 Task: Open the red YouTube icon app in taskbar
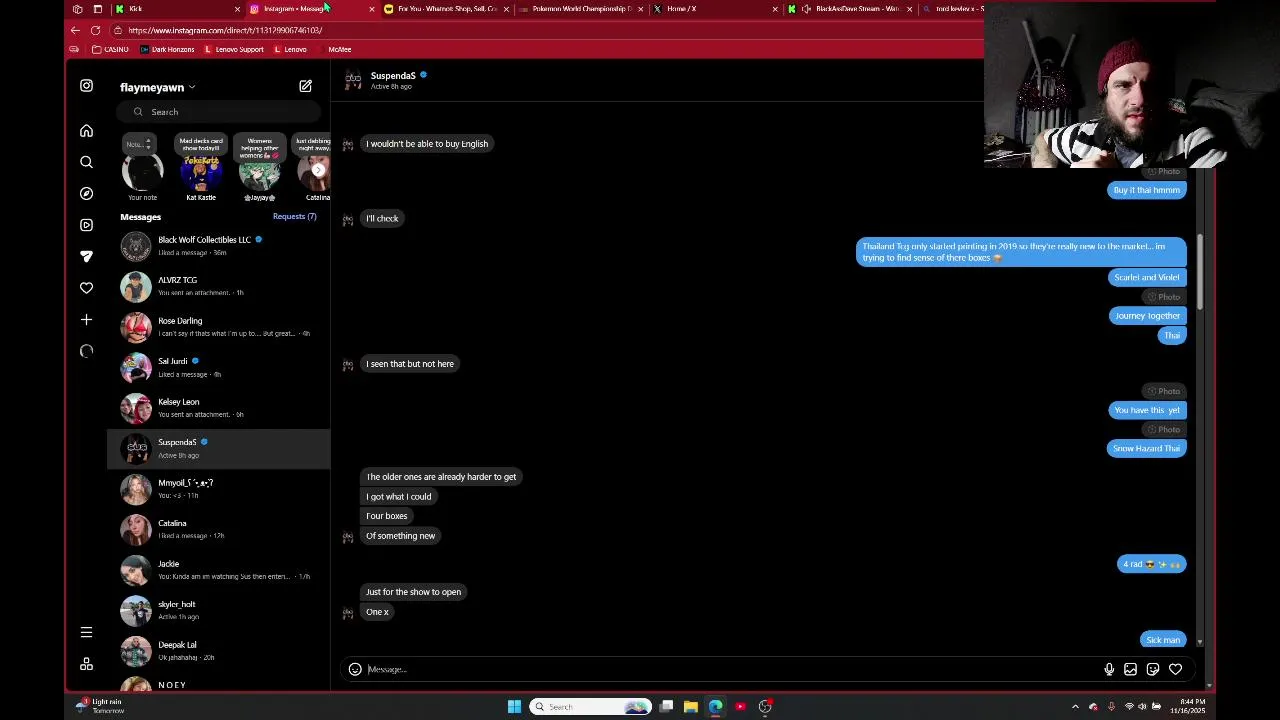click(x=740, y=707)
